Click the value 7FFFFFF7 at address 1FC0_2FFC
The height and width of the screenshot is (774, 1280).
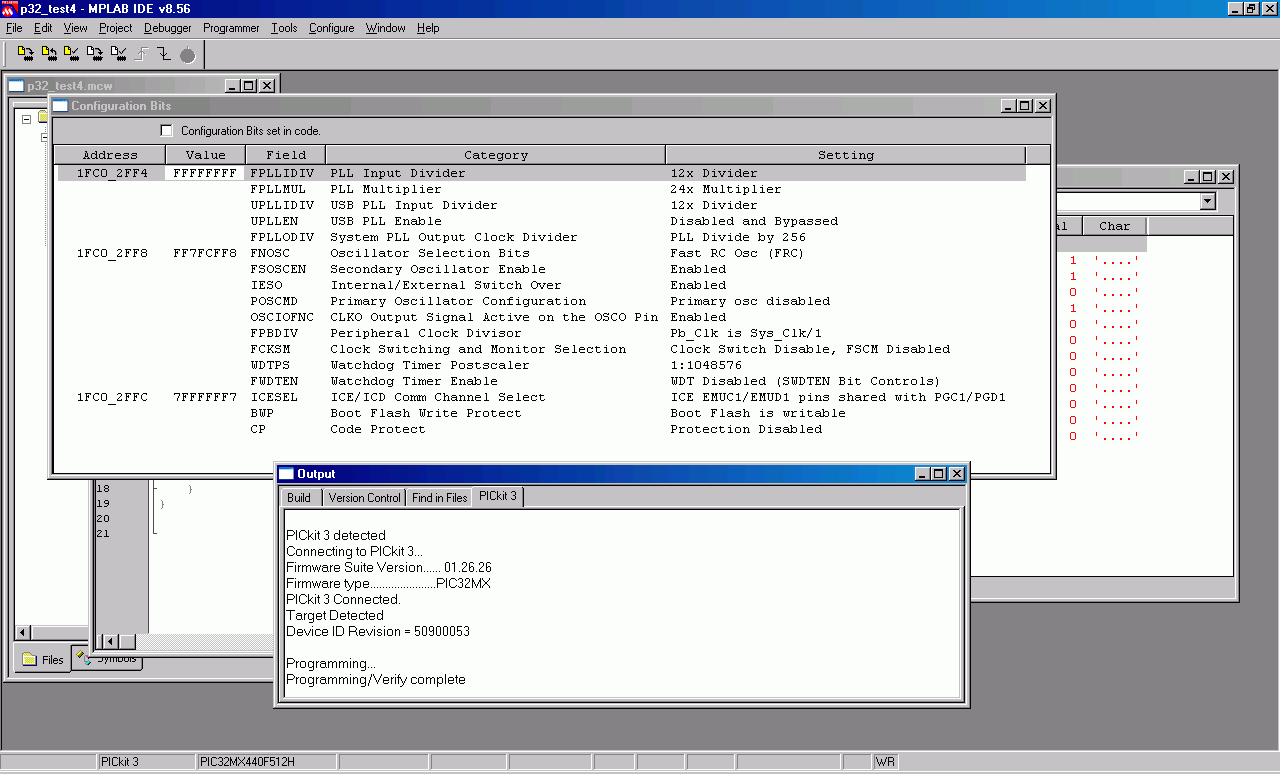(x=205, y=397)
